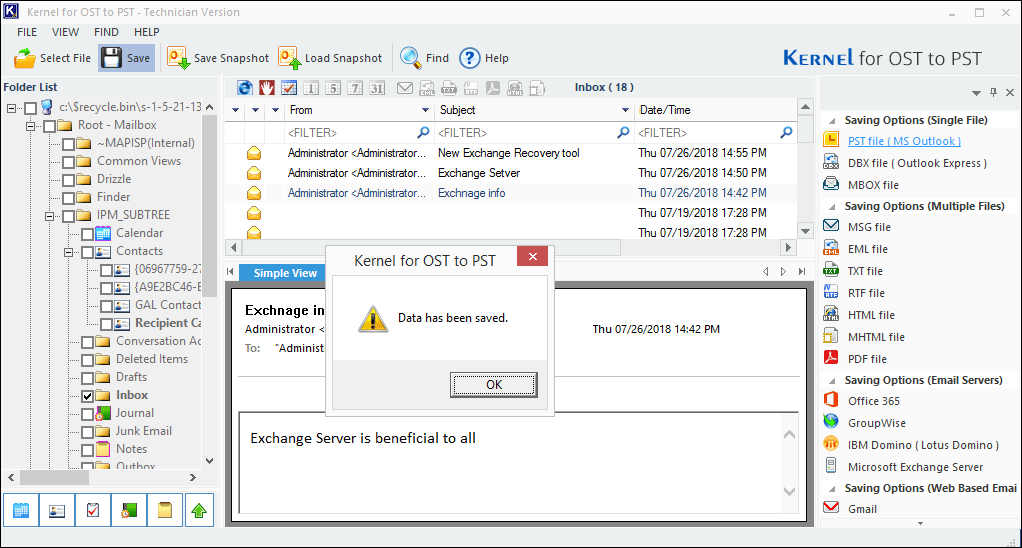Screen dimensions: 1022x548
Task: Click the envelope MSG icon above message list
Action: pos(405,88)
